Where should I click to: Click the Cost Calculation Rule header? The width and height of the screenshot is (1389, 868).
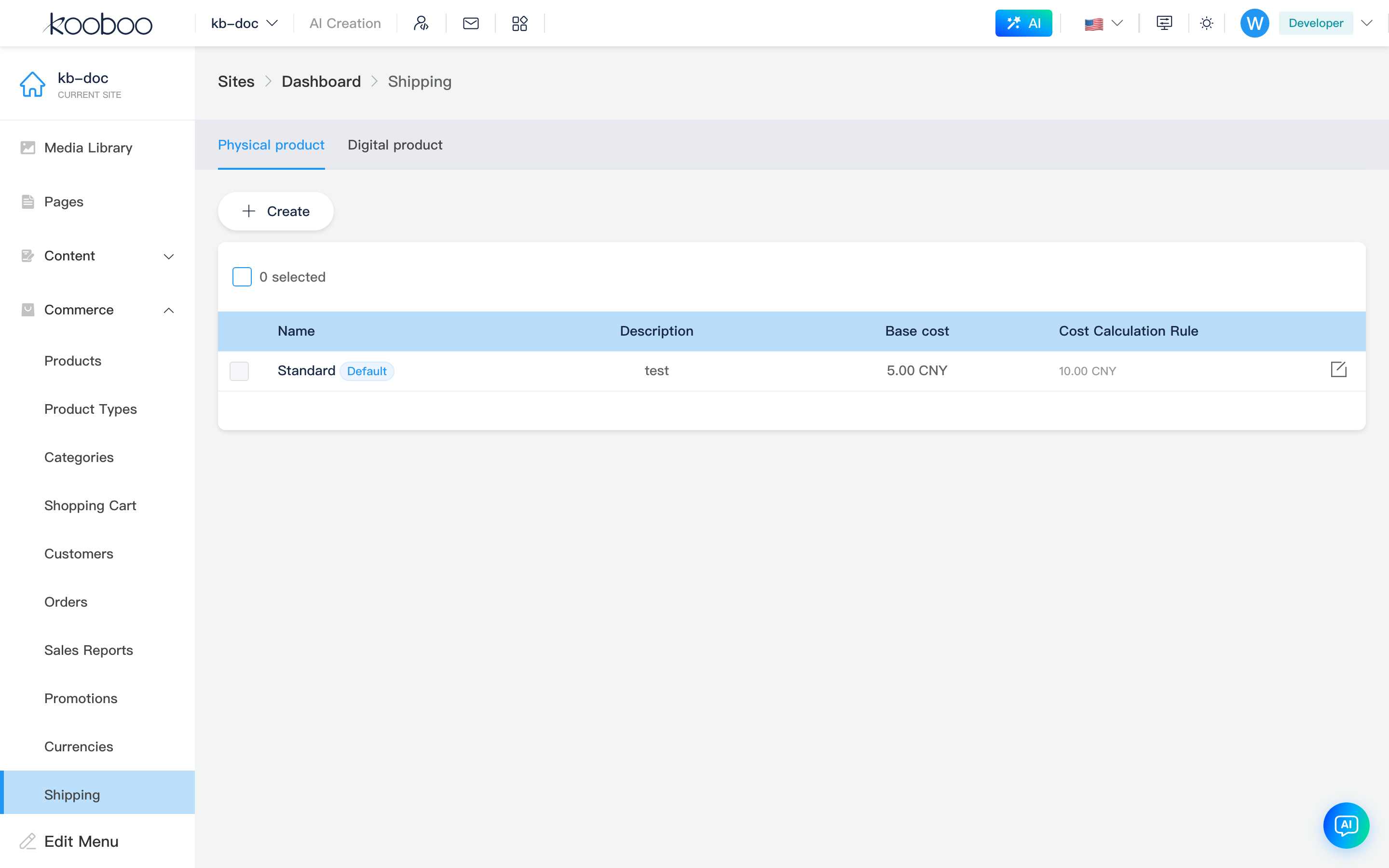tap(1129, 331)
